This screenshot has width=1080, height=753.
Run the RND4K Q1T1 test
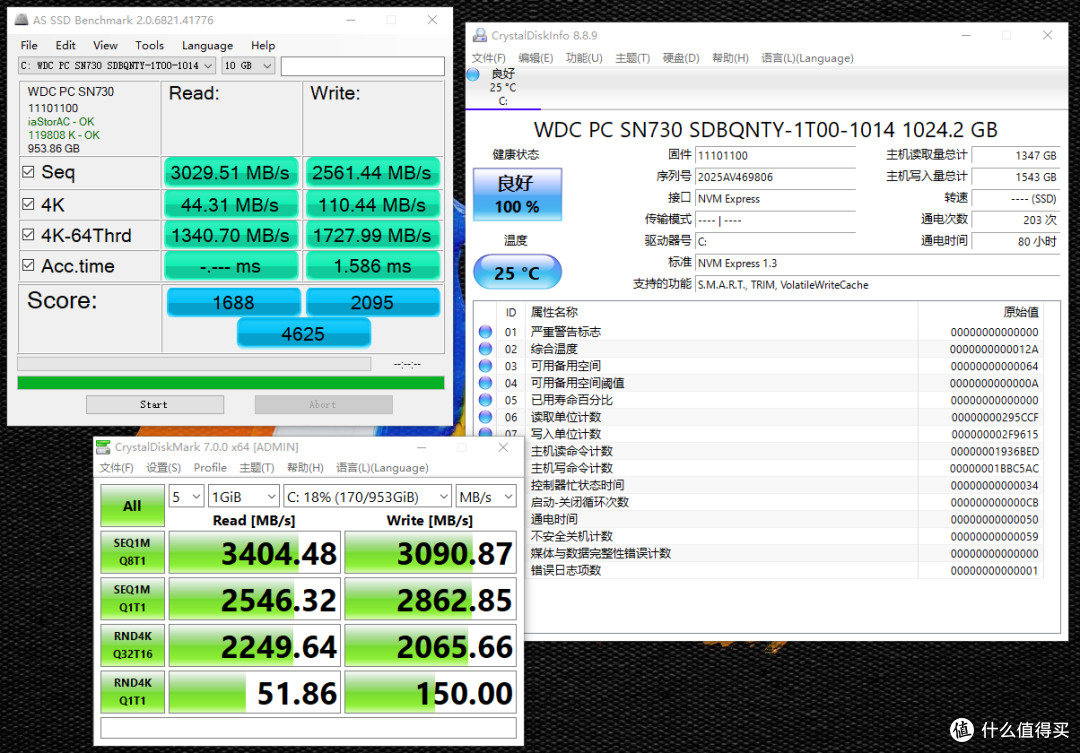click(132, 692)
